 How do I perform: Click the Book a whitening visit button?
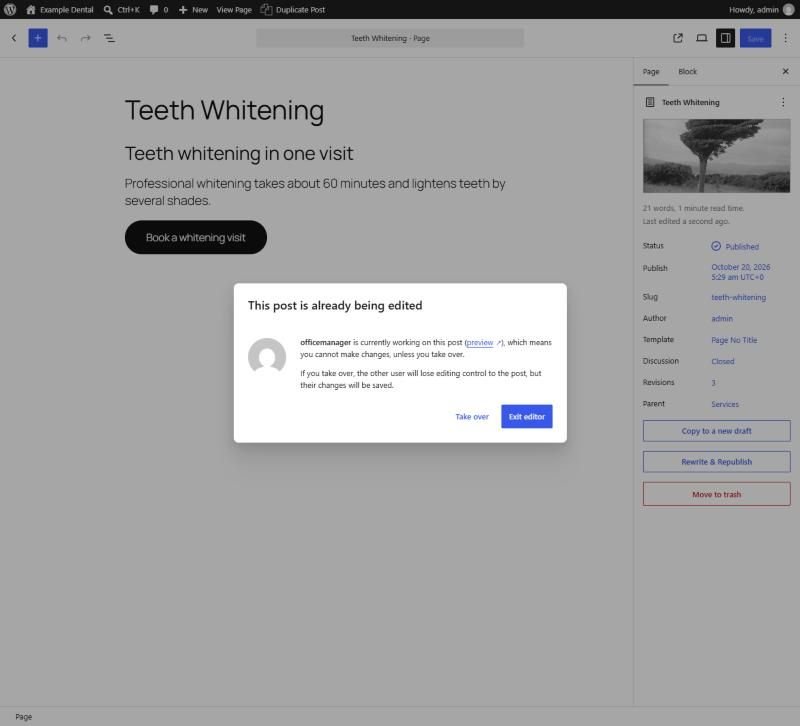(196, 237)
